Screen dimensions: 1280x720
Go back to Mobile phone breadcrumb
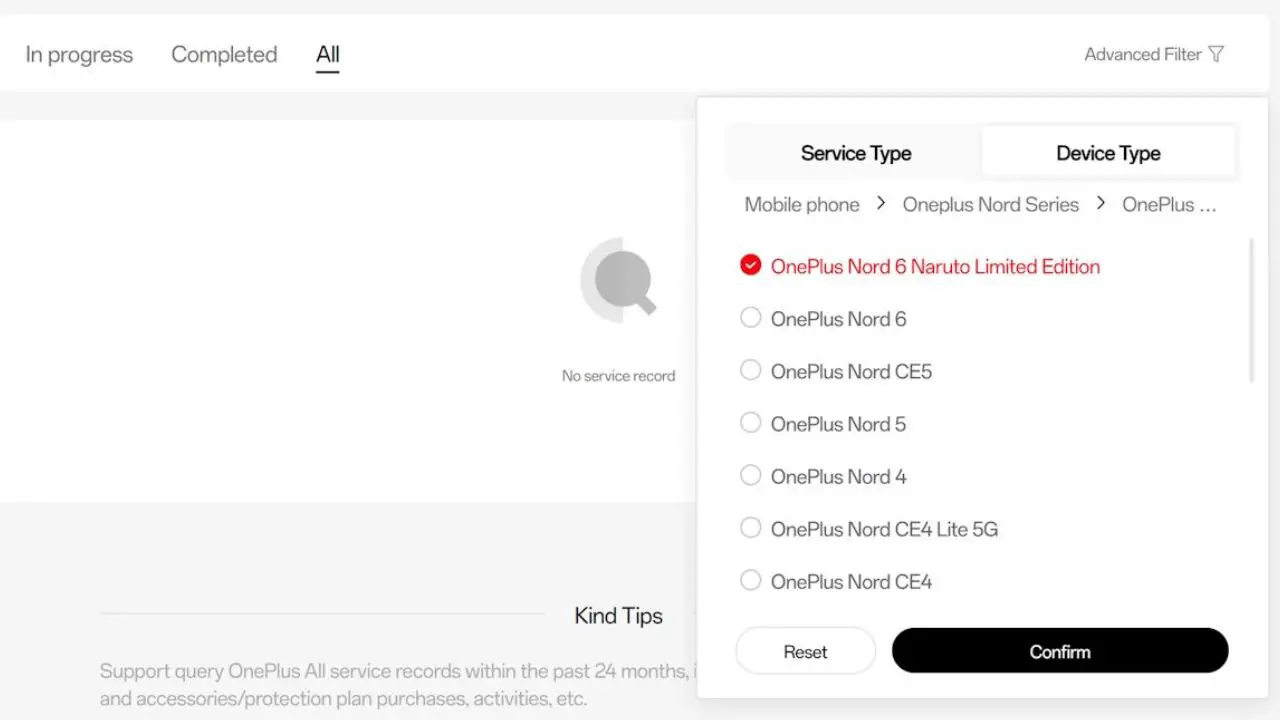point(802,205)
